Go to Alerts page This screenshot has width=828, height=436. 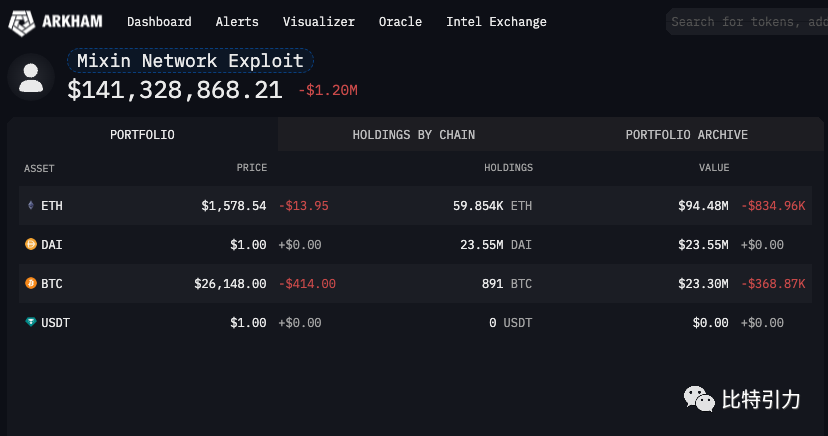pos(237,21)
